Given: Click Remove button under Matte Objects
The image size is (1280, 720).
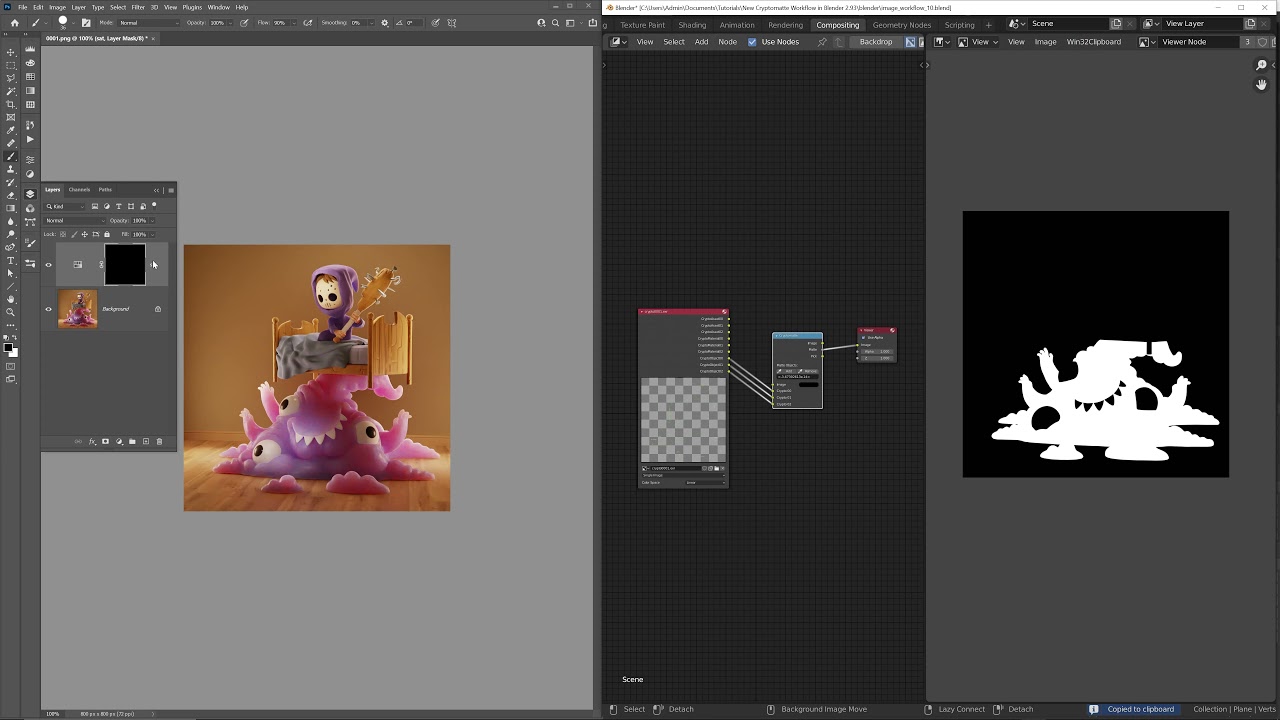Looking at the screenshot, I should [809, 371].
